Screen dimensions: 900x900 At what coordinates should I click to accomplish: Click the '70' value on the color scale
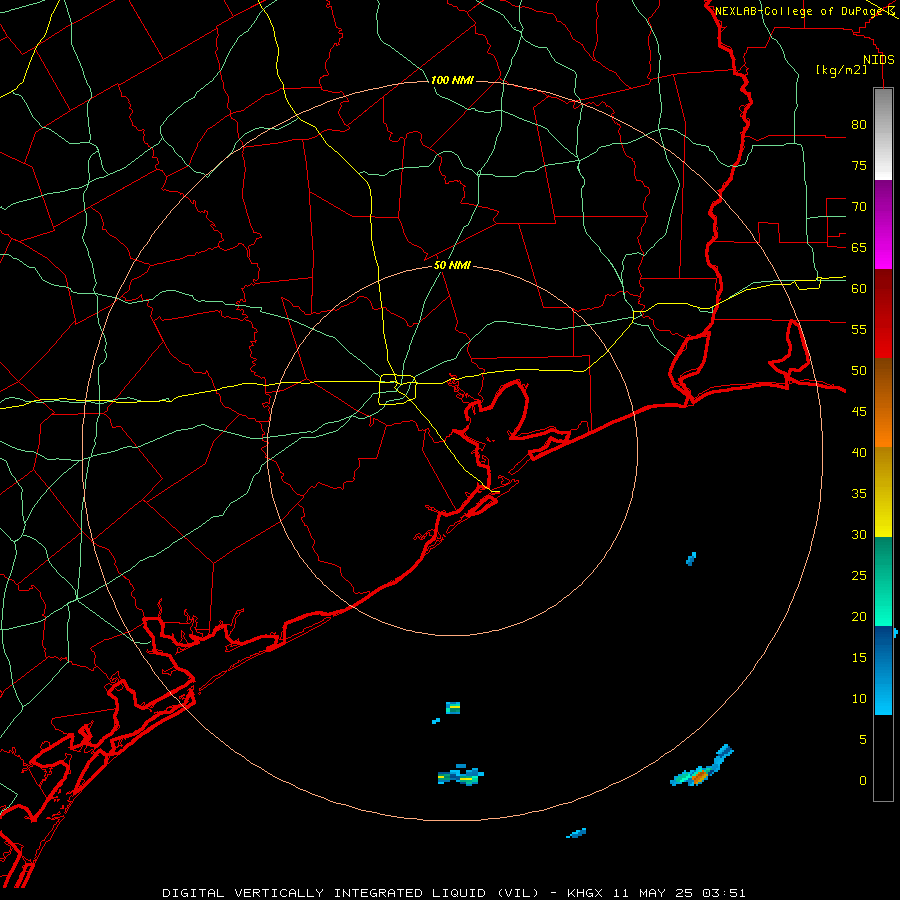(x=859, y=207)
